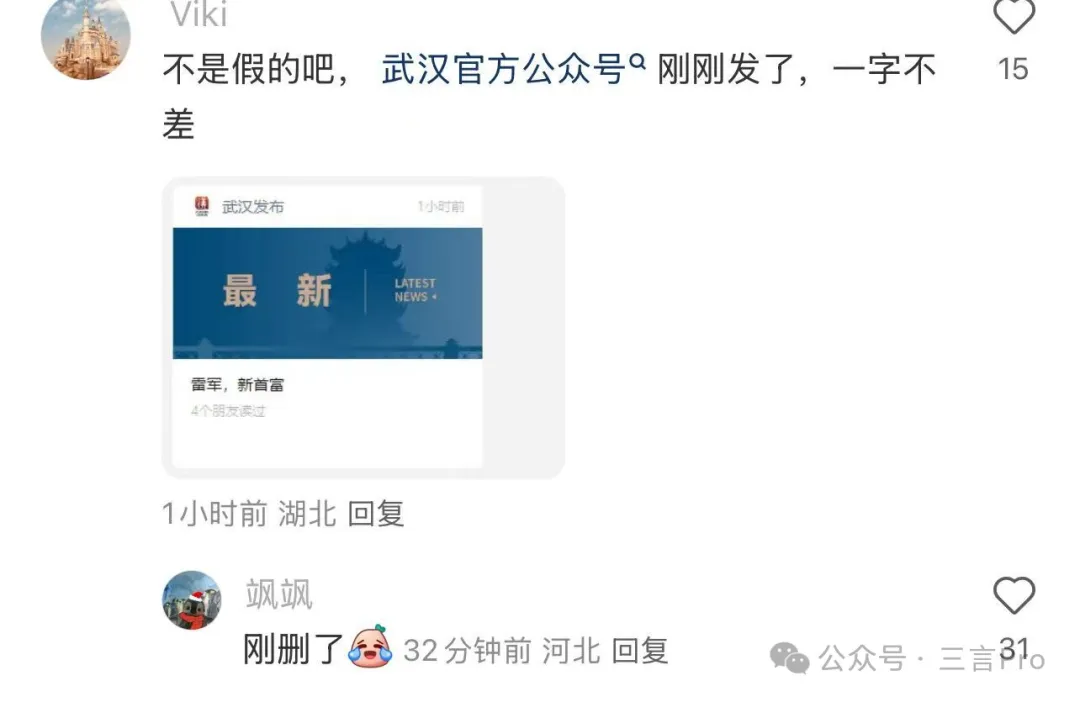Click the 武汉发布 account name
This screenshot has width=1080, height=702.
pyautogui.click(x=253, y=207)
